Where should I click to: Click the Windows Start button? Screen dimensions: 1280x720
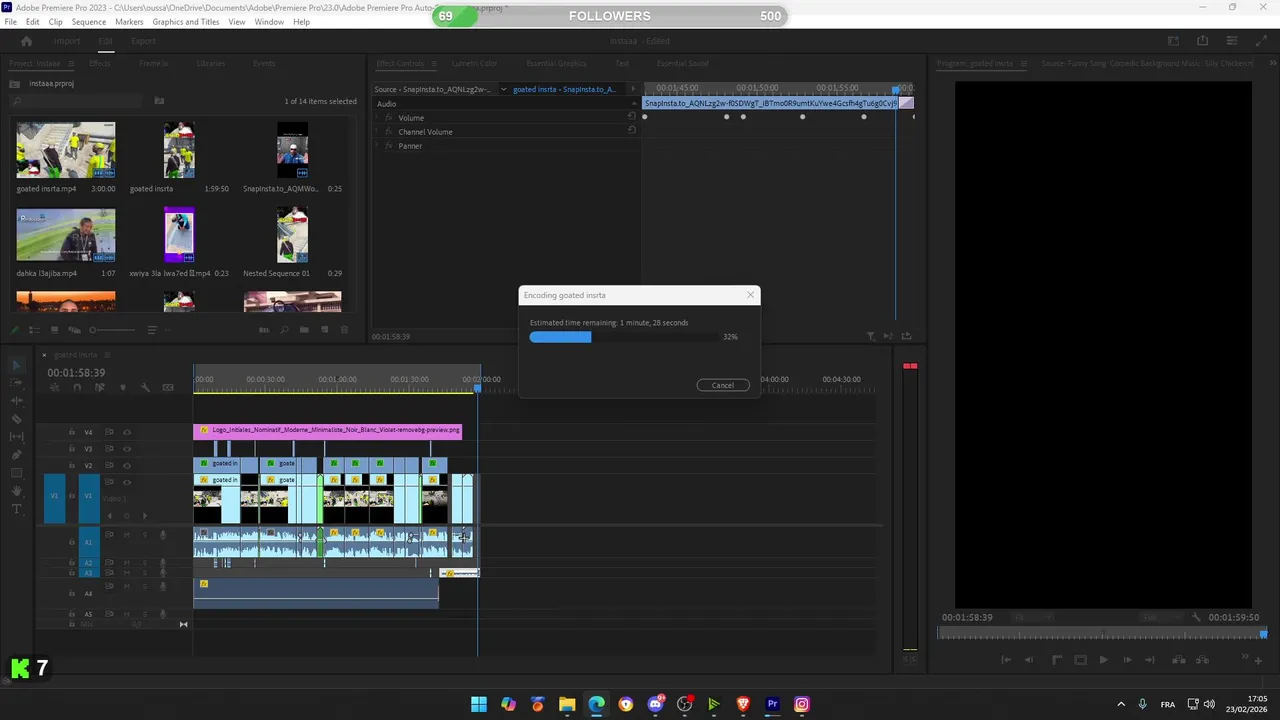tap(479, 704)
